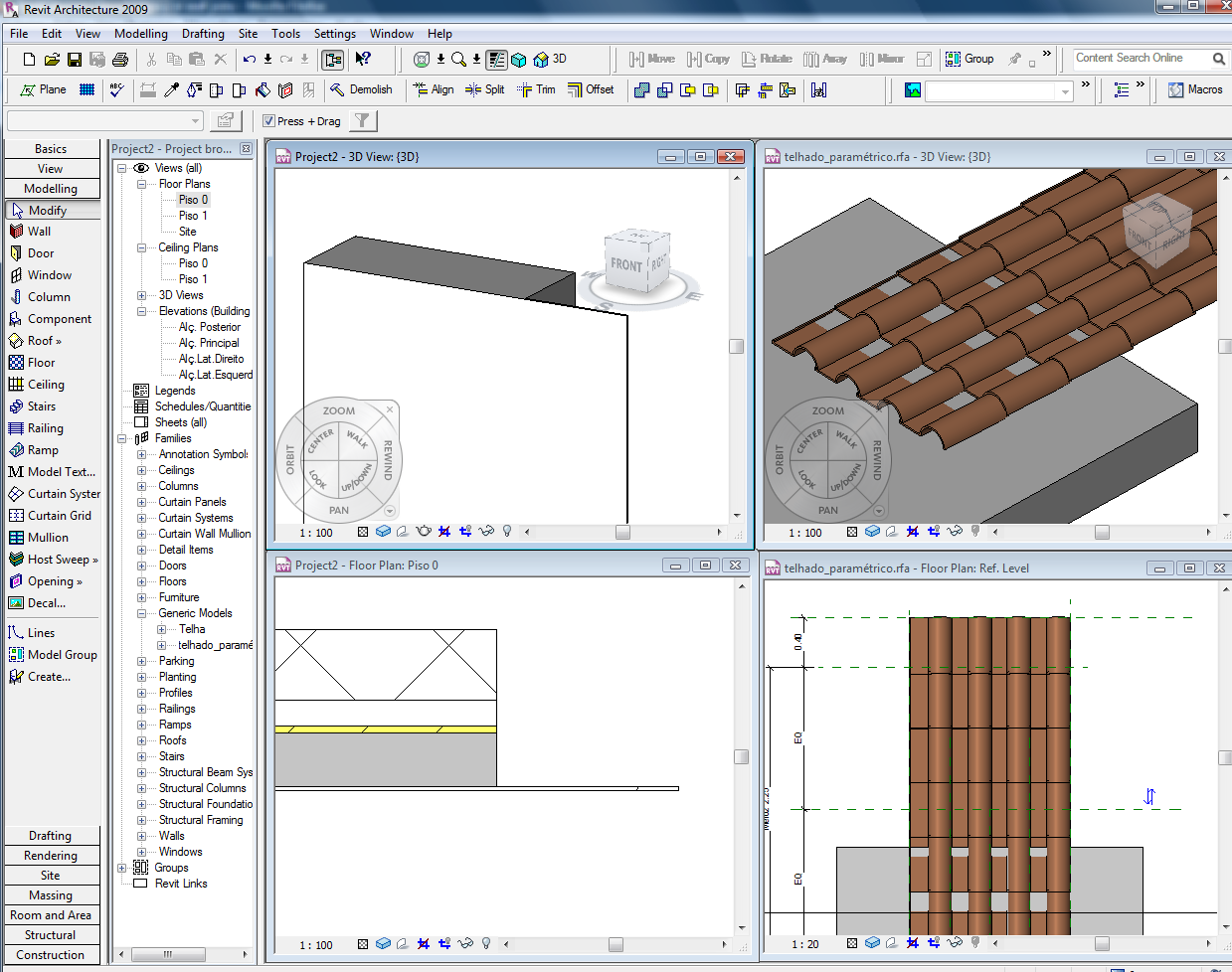Open the Modelling menu
Screen dimensions: 1232x972
pyautogui.click(x=140, y=34)
